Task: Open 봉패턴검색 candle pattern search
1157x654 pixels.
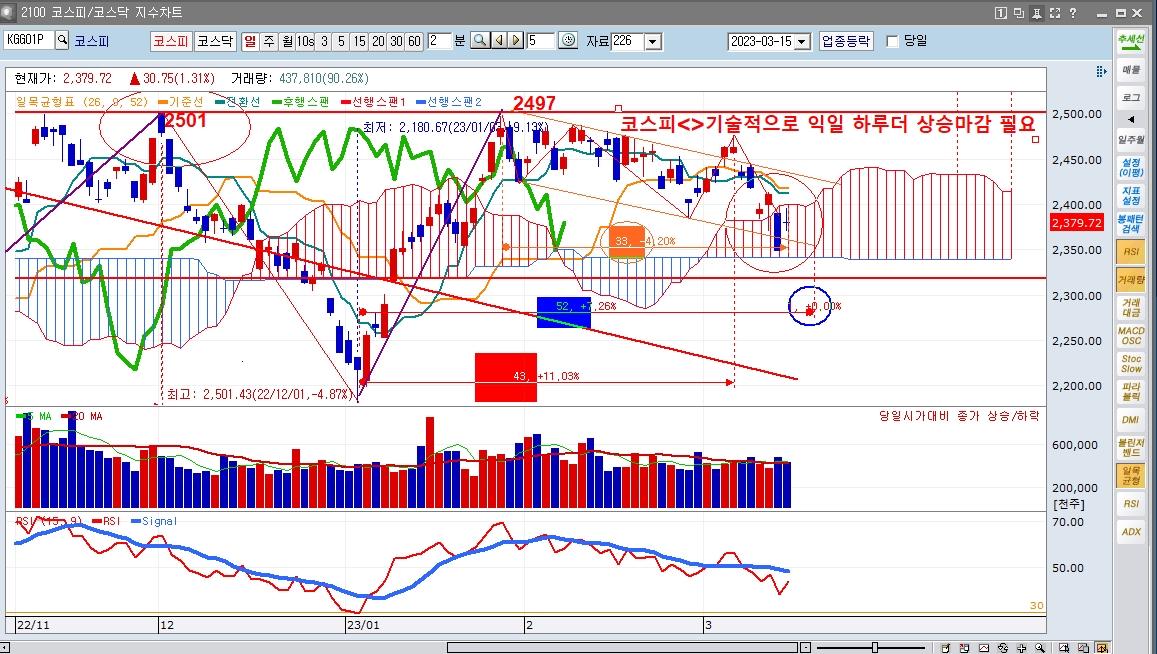Action: (x=1130, y=224)
